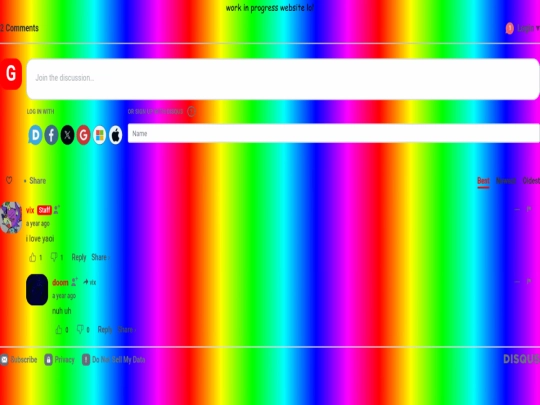Click the Name input field
The image size is (540, 405).
(x=334, y=133)
